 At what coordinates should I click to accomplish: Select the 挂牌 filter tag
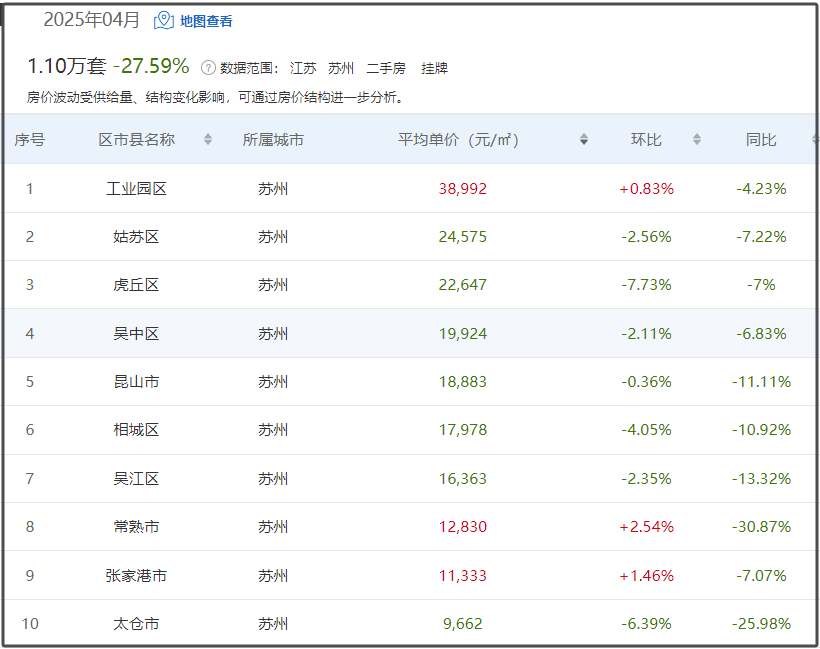click(435, 68)
